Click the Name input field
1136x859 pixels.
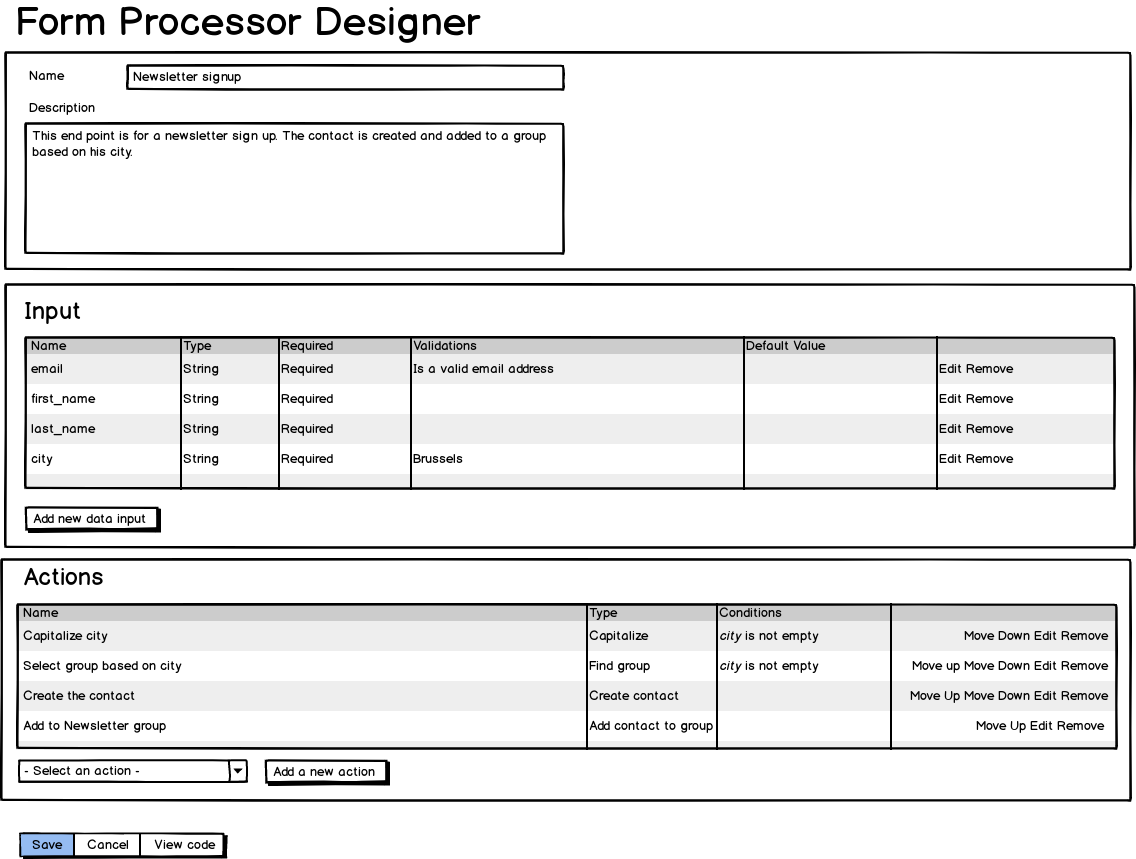(x=345, y=77)
